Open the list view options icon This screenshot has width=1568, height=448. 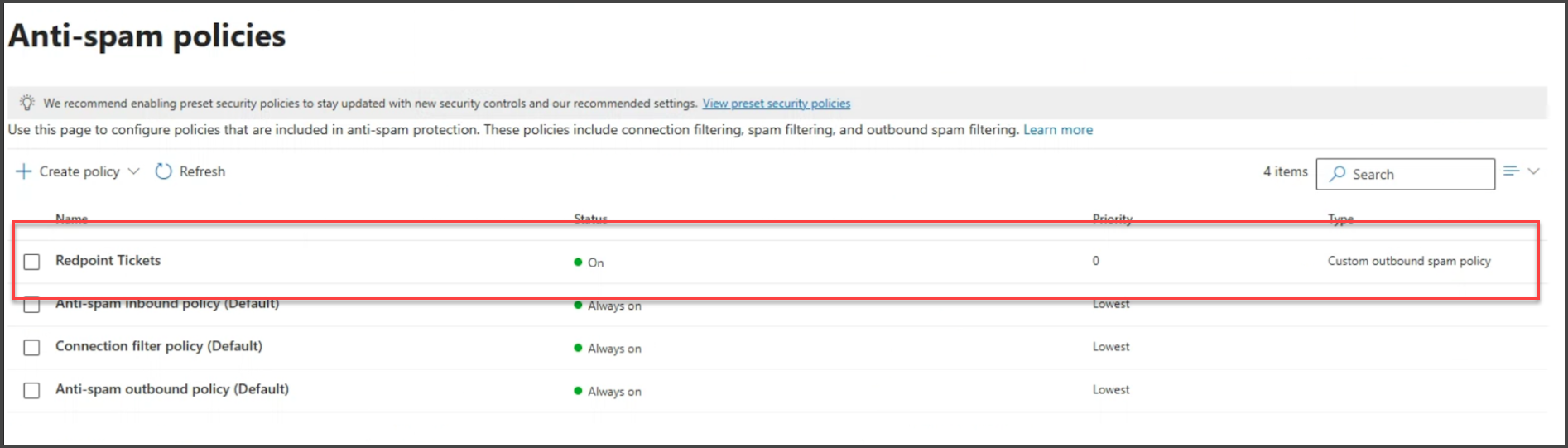1511,171
